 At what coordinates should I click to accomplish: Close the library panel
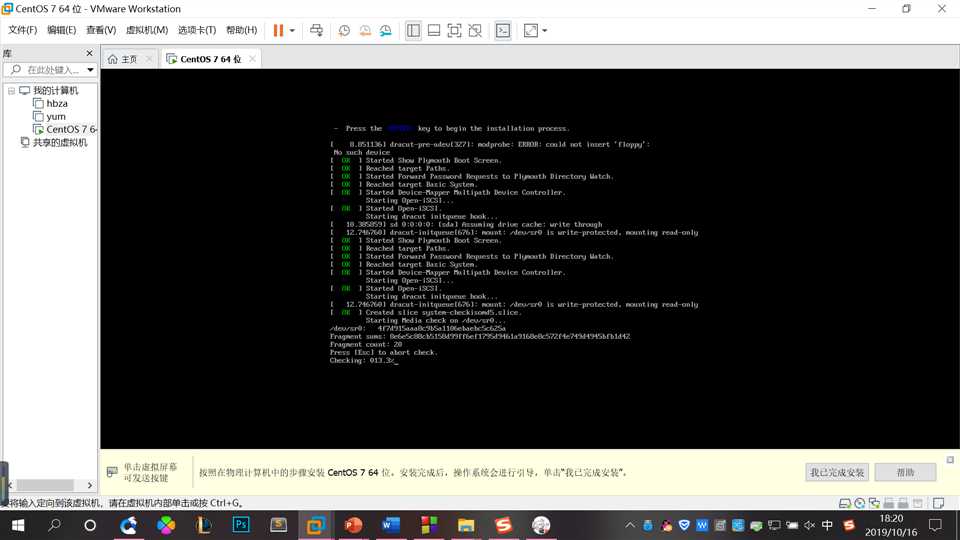tap(89, 53)
